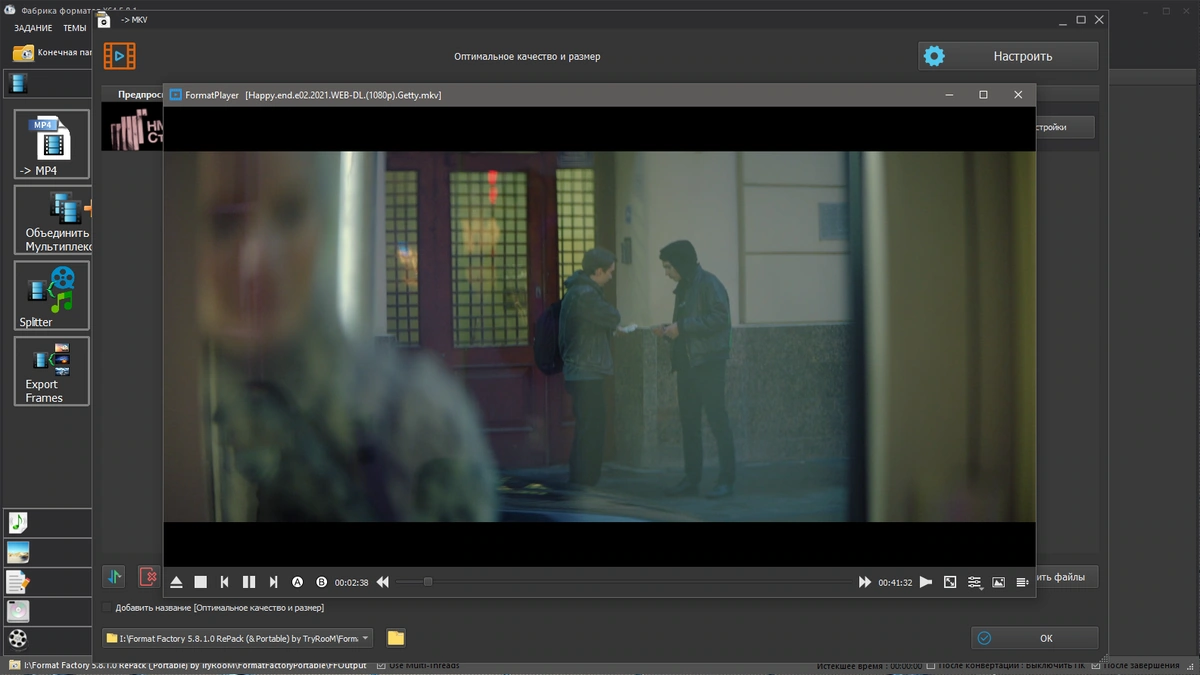Click the eject/open file icon in FormatPlayer
Viewport: 1200px width, 675px height.
(x=176, y=582)
